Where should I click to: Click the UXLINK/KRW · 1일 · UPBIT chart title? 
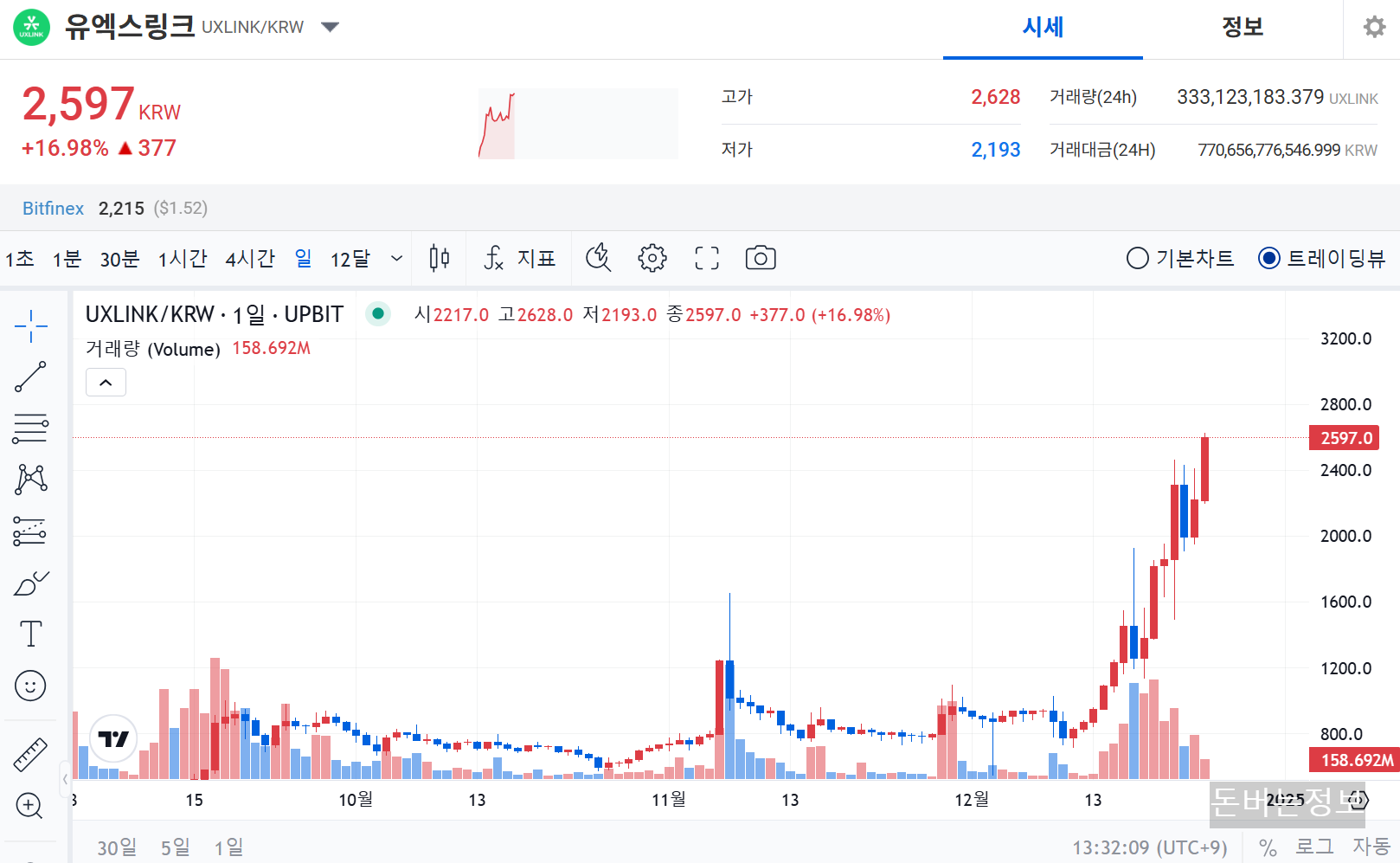tap(215, 314)
